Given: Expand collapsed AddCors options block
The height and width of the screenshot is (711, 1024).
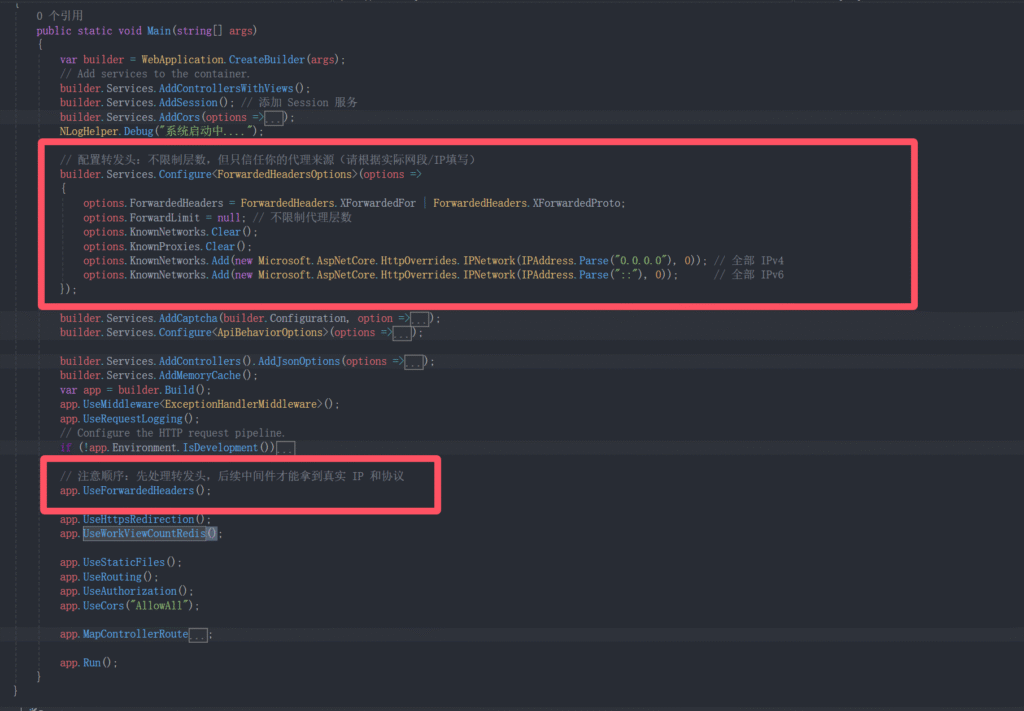Looking at the screenshot, I should (x=275, y=117).
